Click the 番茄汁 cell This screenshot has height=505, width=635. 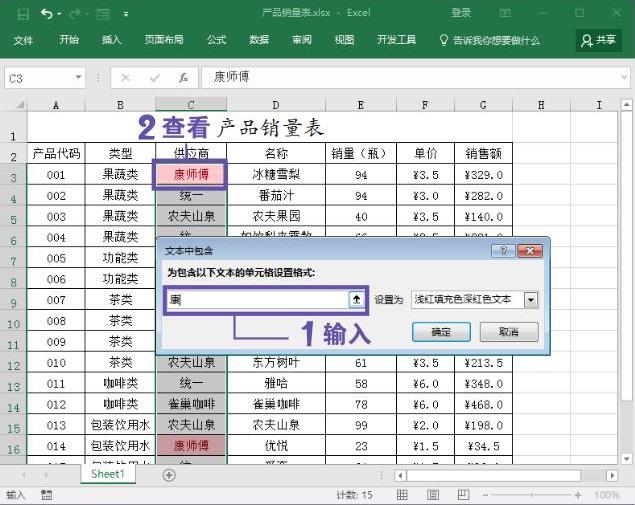click(276, 196)
